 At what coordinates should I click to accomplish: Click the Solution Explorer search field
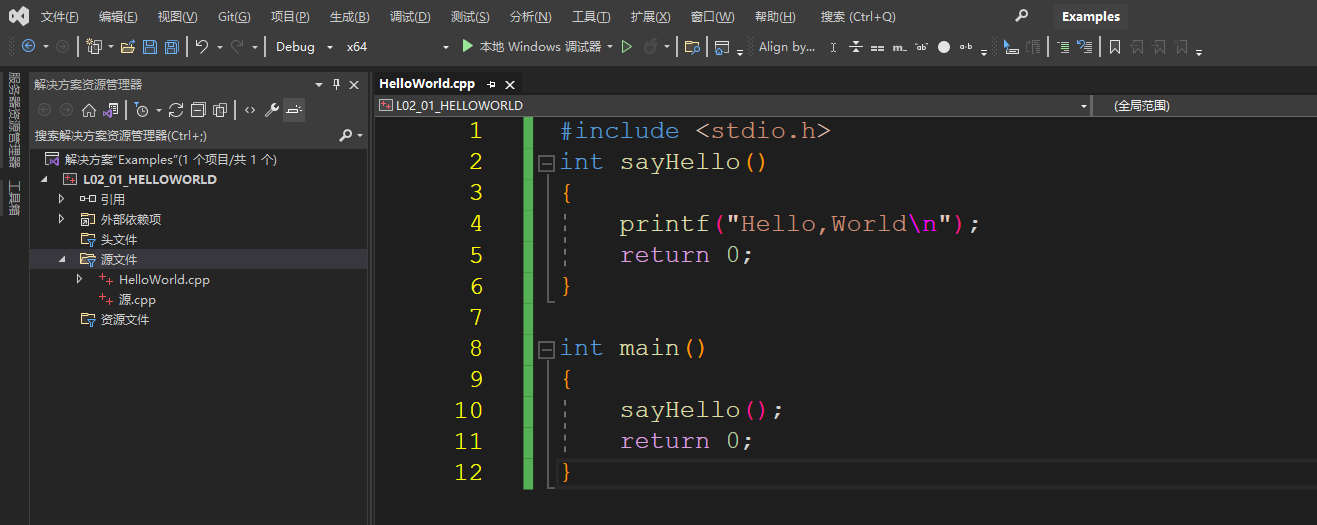[x=188, y=135]
